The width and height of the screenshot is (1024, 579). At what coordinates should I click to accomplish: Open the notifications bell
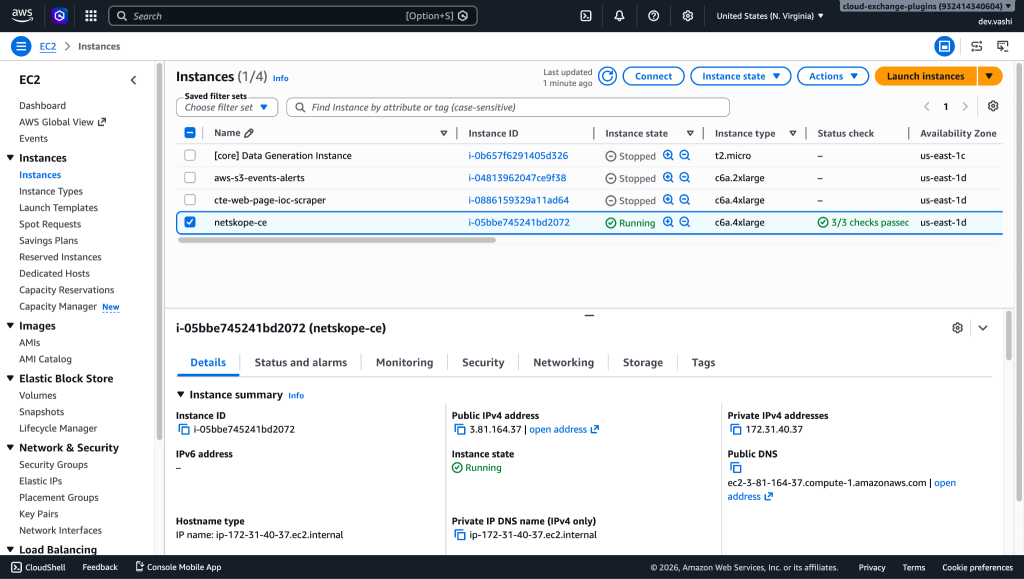(x=619, y=16)
